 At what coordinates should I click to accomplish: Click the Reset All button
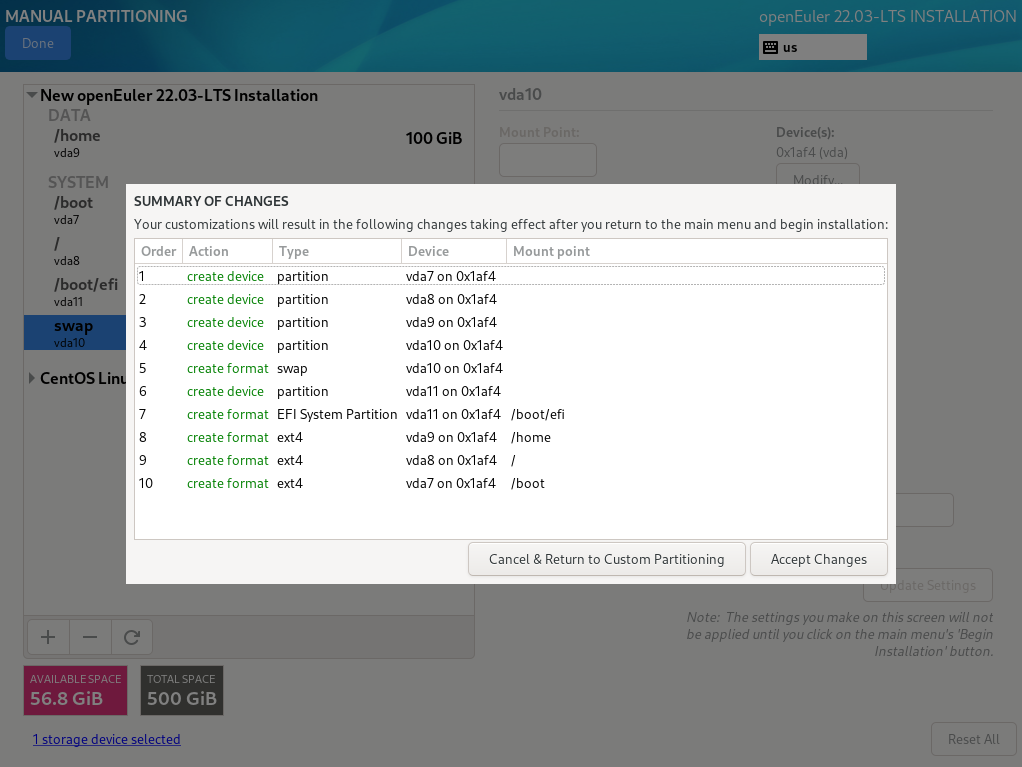(x=973, y=739)
